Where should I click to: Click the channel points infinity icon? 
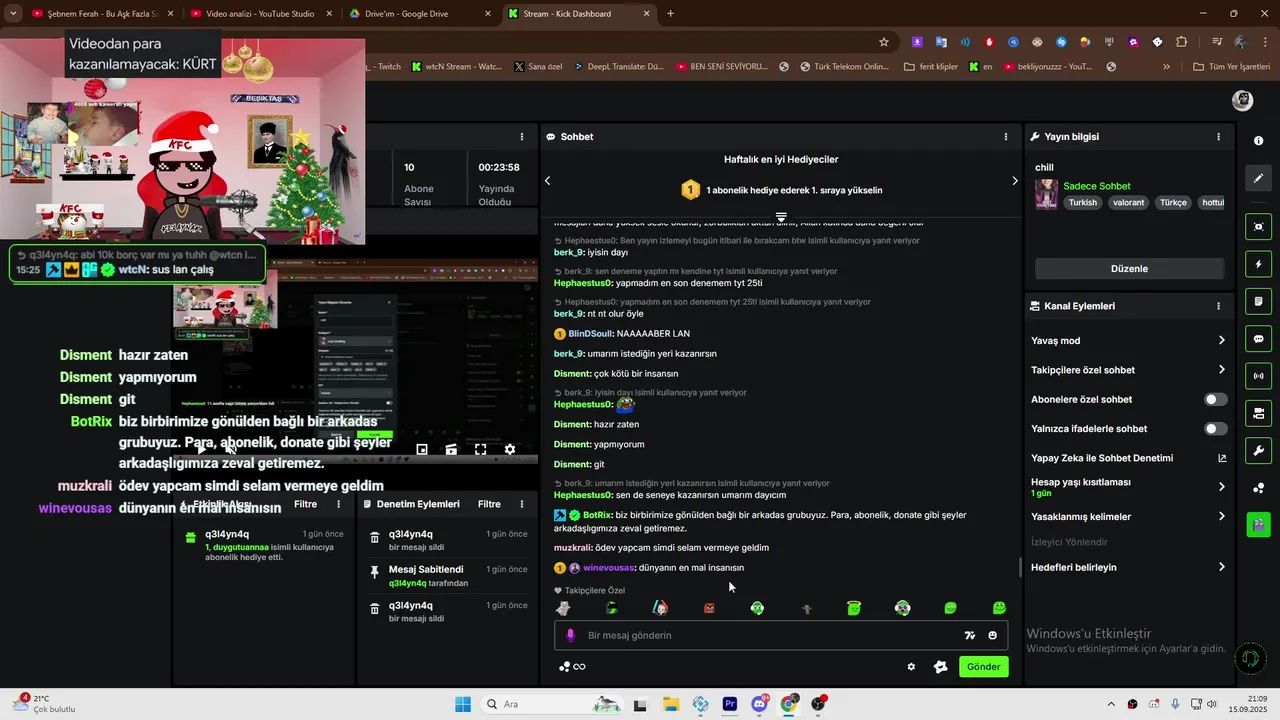[x=572, y=667]
